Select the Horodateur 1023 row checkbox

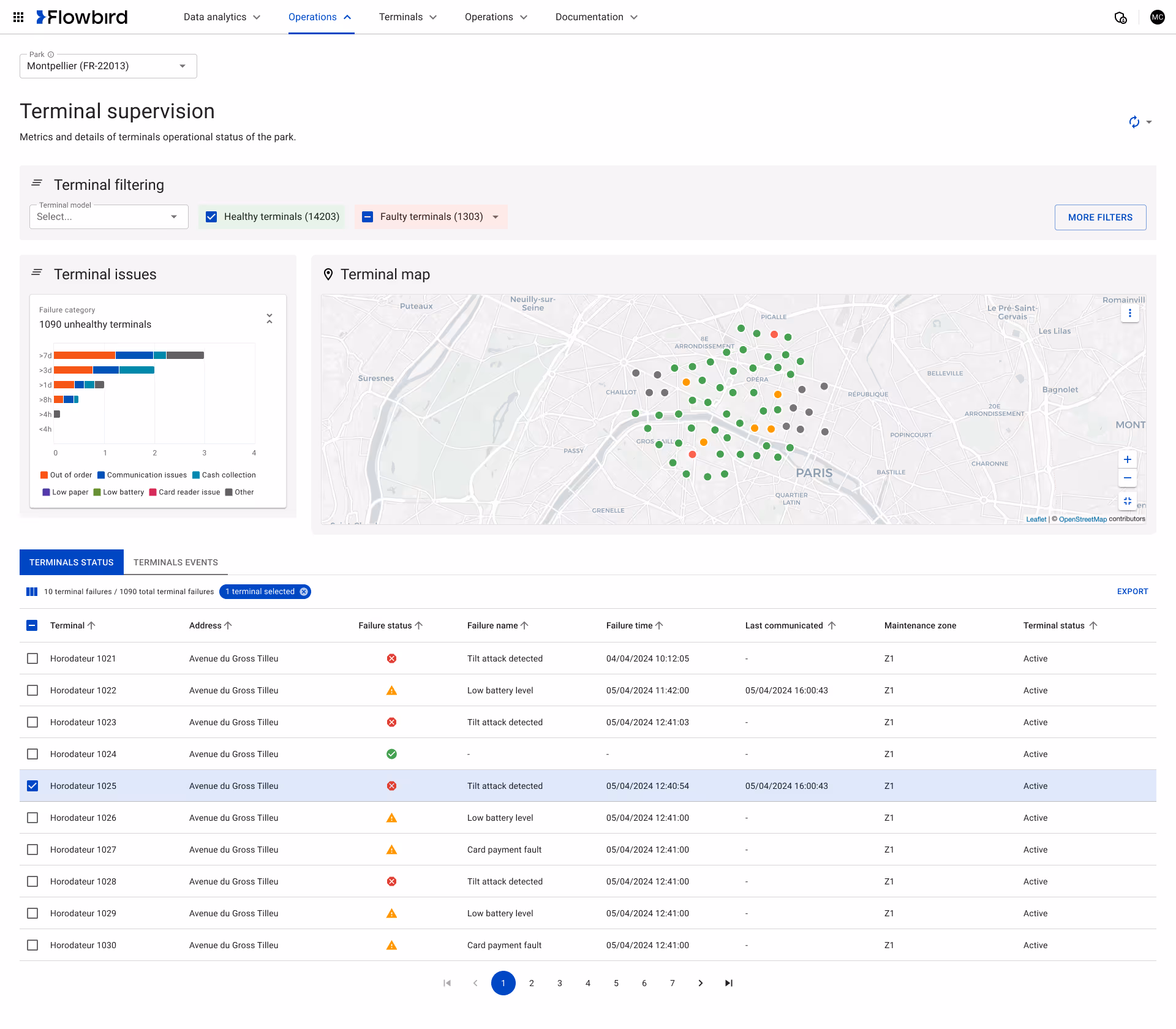click(x=32, y=722)
